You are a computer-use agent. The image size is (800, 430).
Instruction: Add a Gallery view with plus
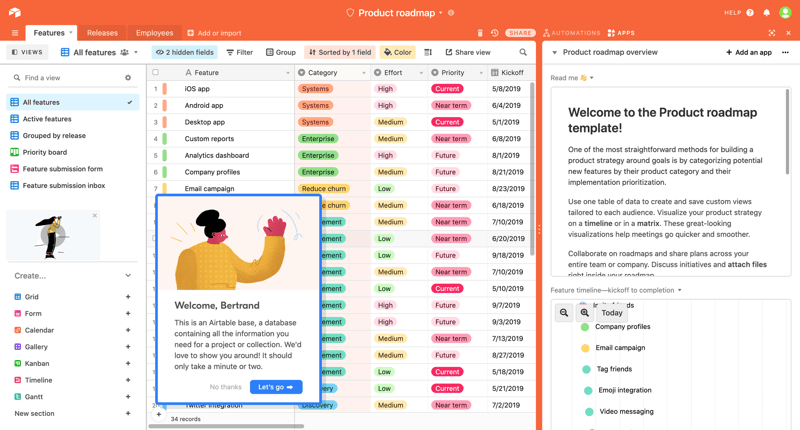128,347
